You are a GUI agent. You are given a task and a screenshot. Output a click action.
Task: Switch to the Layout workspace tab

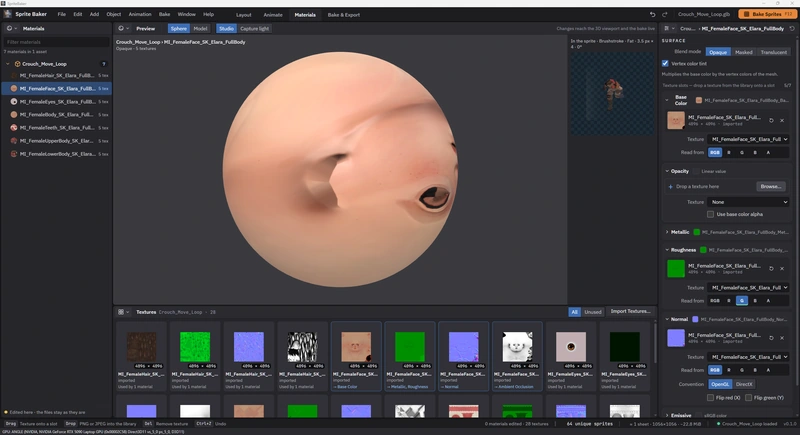tap(243, 15)
